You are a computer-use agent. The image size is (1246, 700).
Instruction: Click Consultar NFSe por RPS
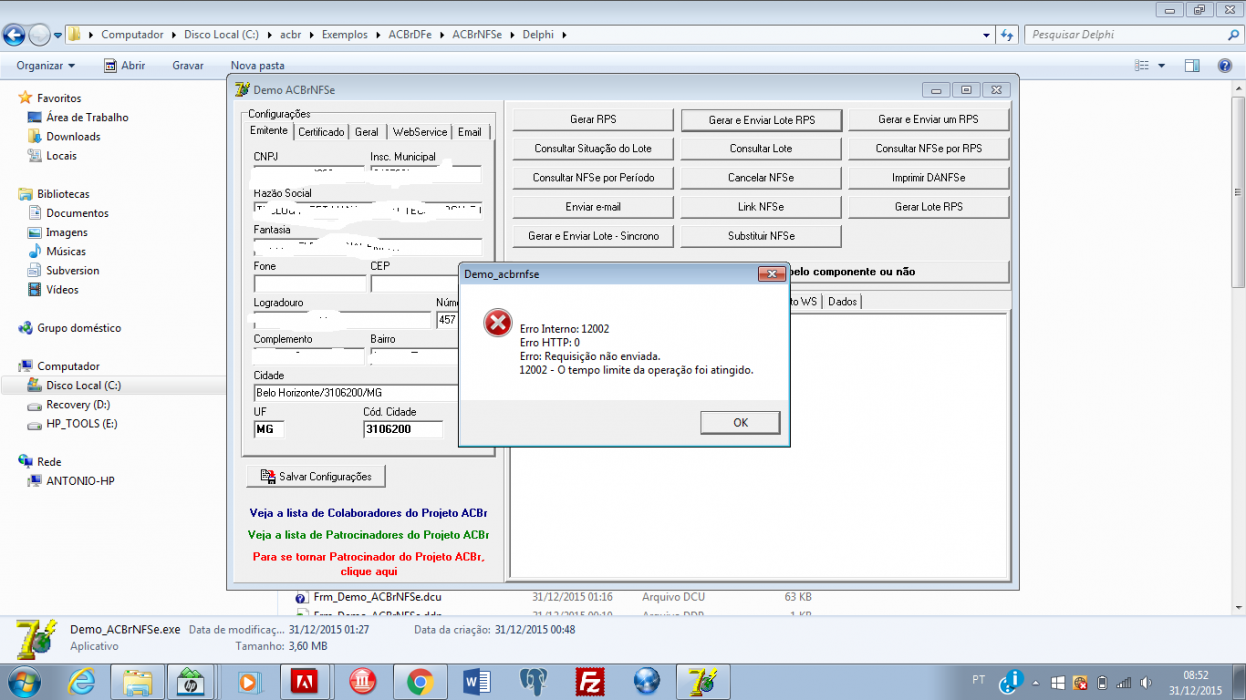pos(928,148)
